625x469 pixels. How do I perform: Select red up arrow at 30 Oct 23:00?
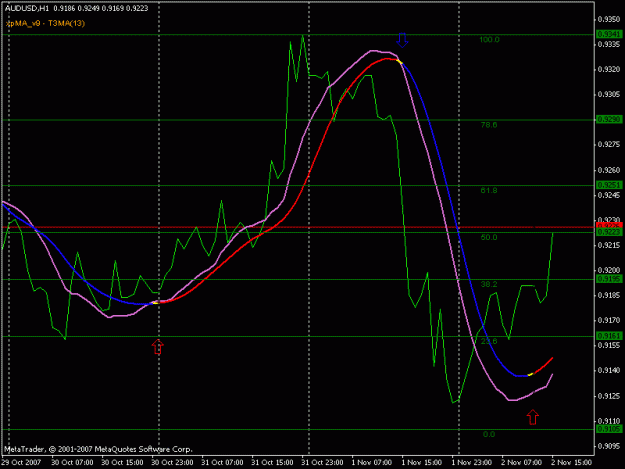pos(158,347)
